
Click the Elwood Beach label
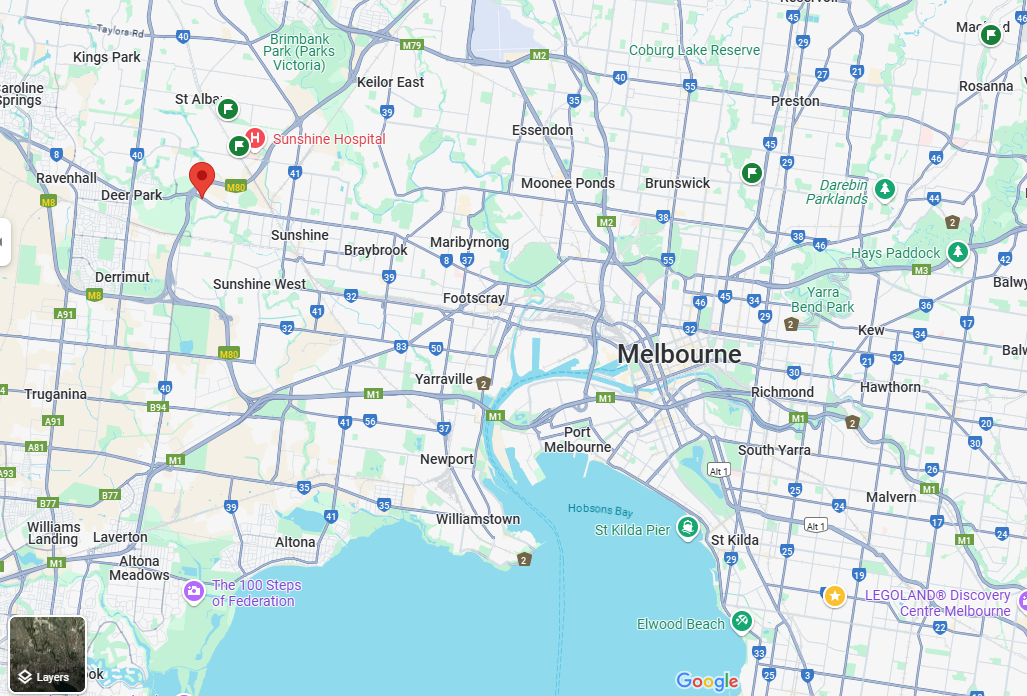681,624
